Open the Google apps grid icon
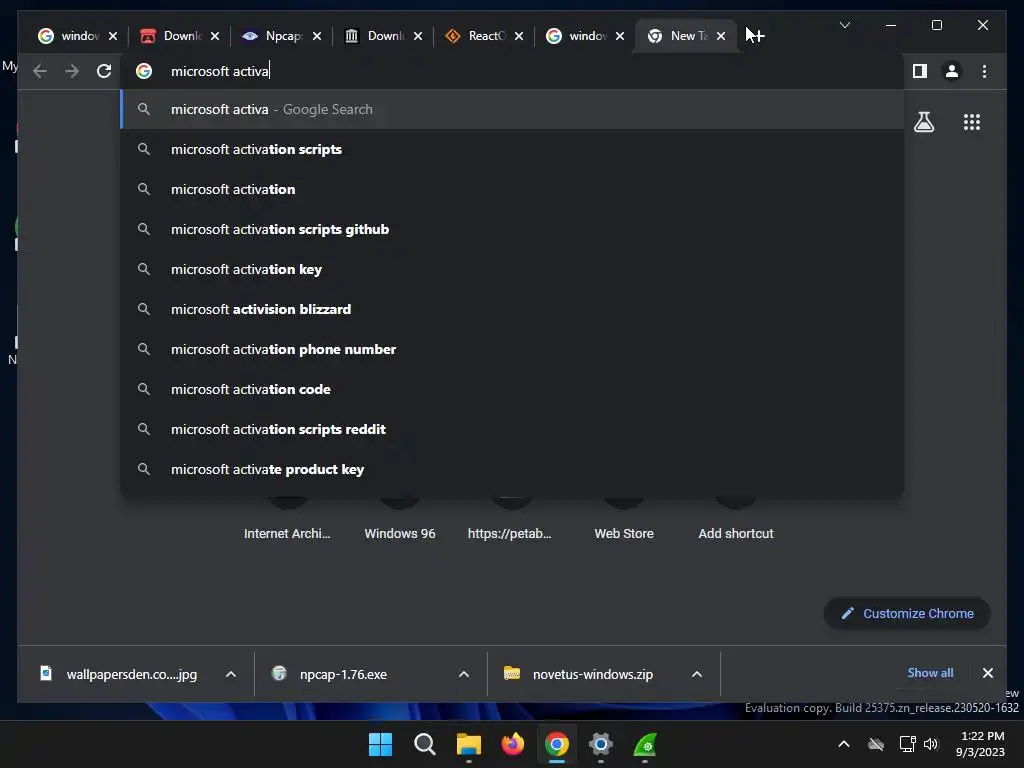The width and height of the screenshot is (1024, 768). pos(972,122)
